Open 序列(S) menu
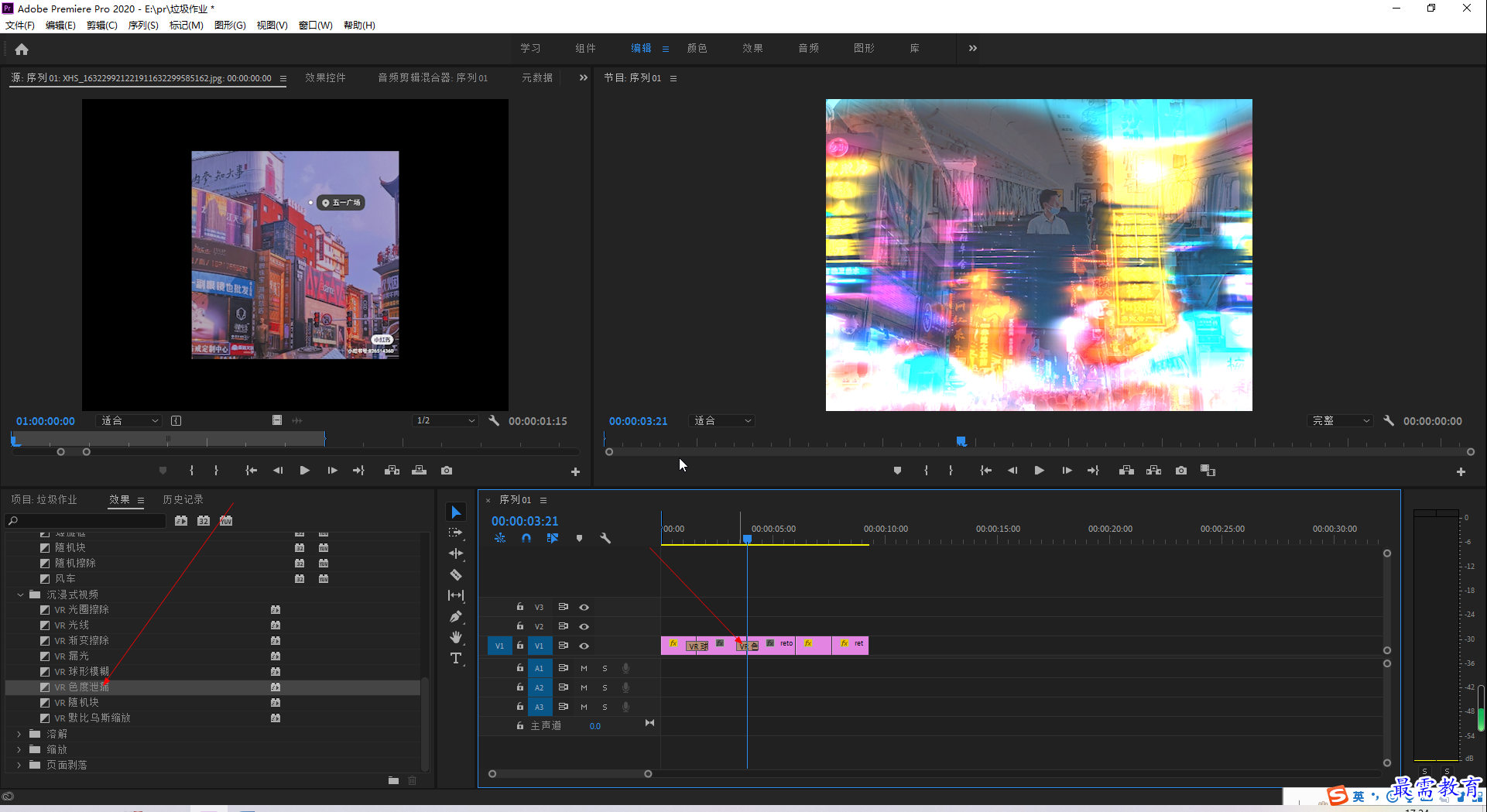 pos(143,25)
